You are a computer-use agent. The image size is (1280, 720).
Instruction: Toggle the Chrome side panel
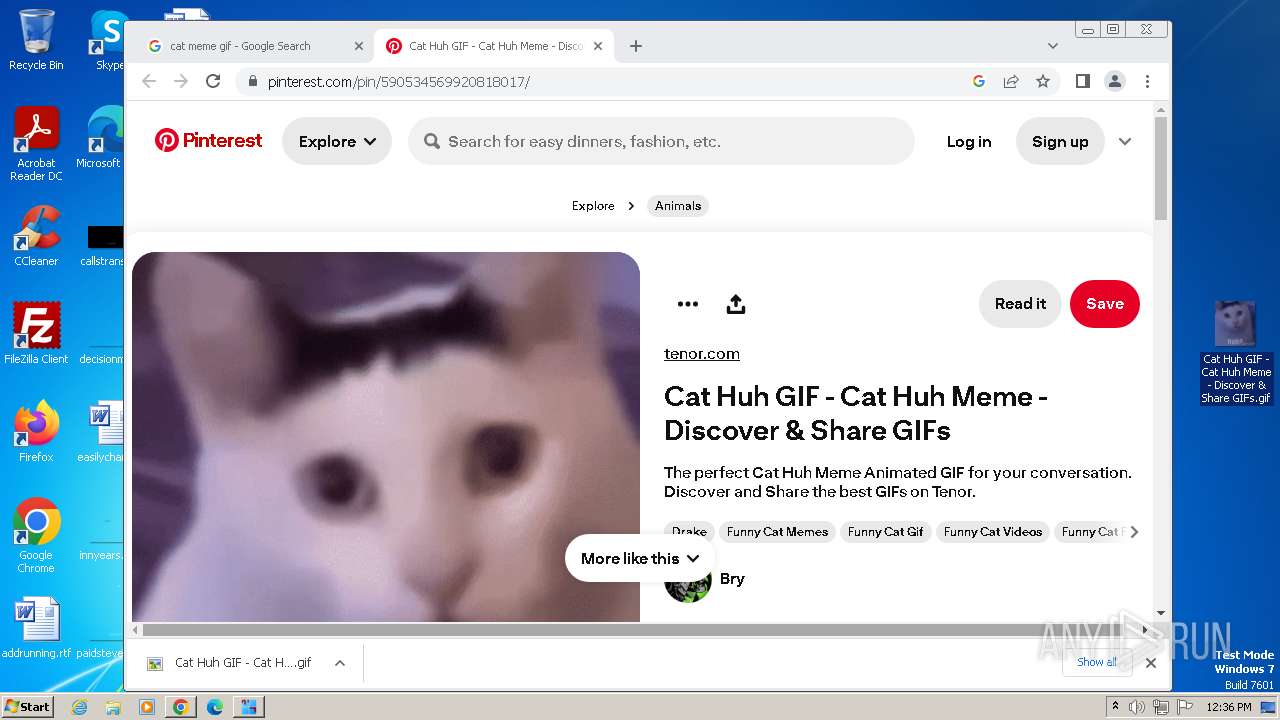[1083, 82]
